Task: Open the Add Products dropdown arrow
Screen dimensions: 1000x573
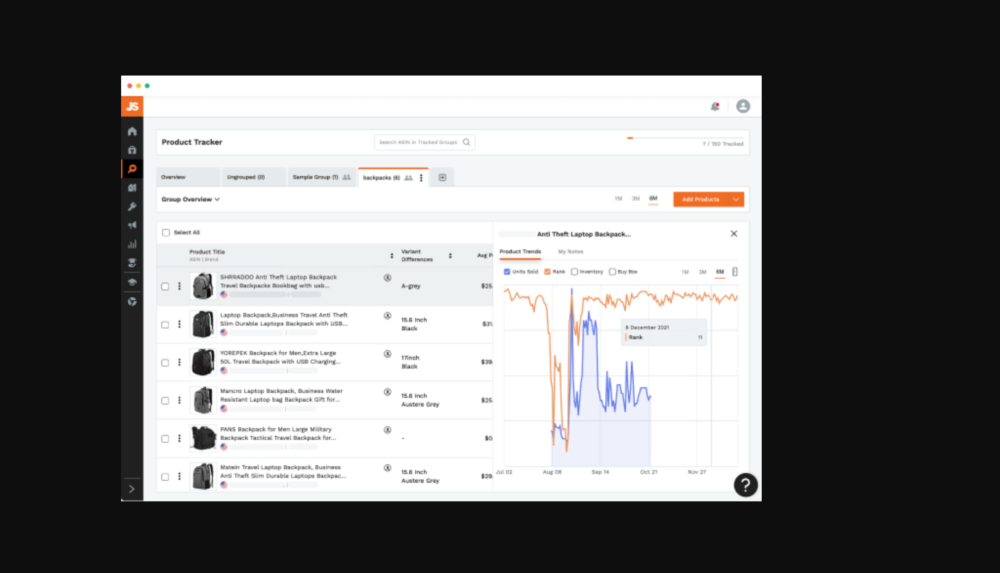Action: point(736,199)
